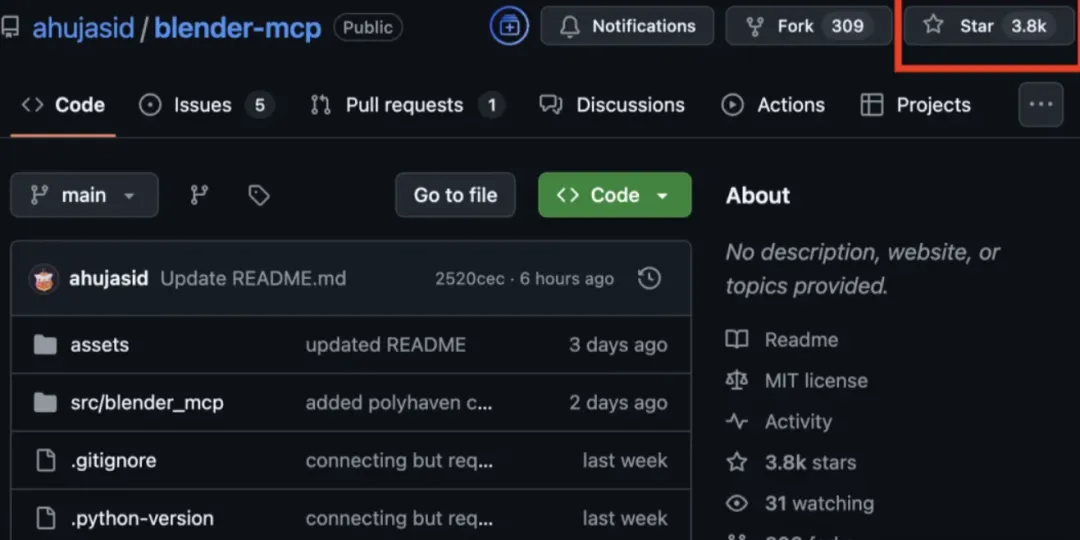Click the eye icon next to 31 watching
Viewport: 1080px width, 540px height.
[737, 503]
